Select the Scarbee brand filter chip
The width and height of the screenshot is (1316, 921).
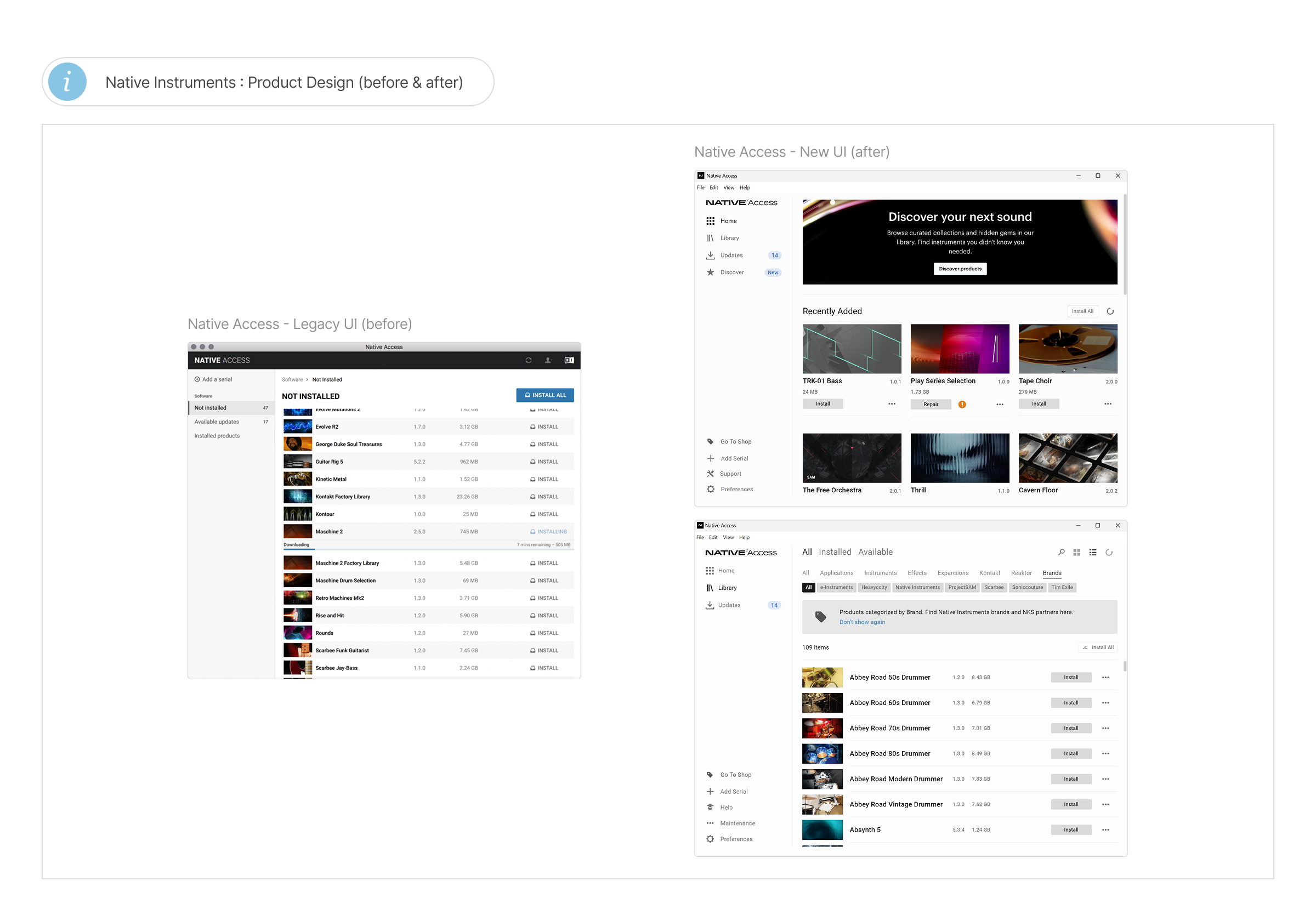click(994, 588)
